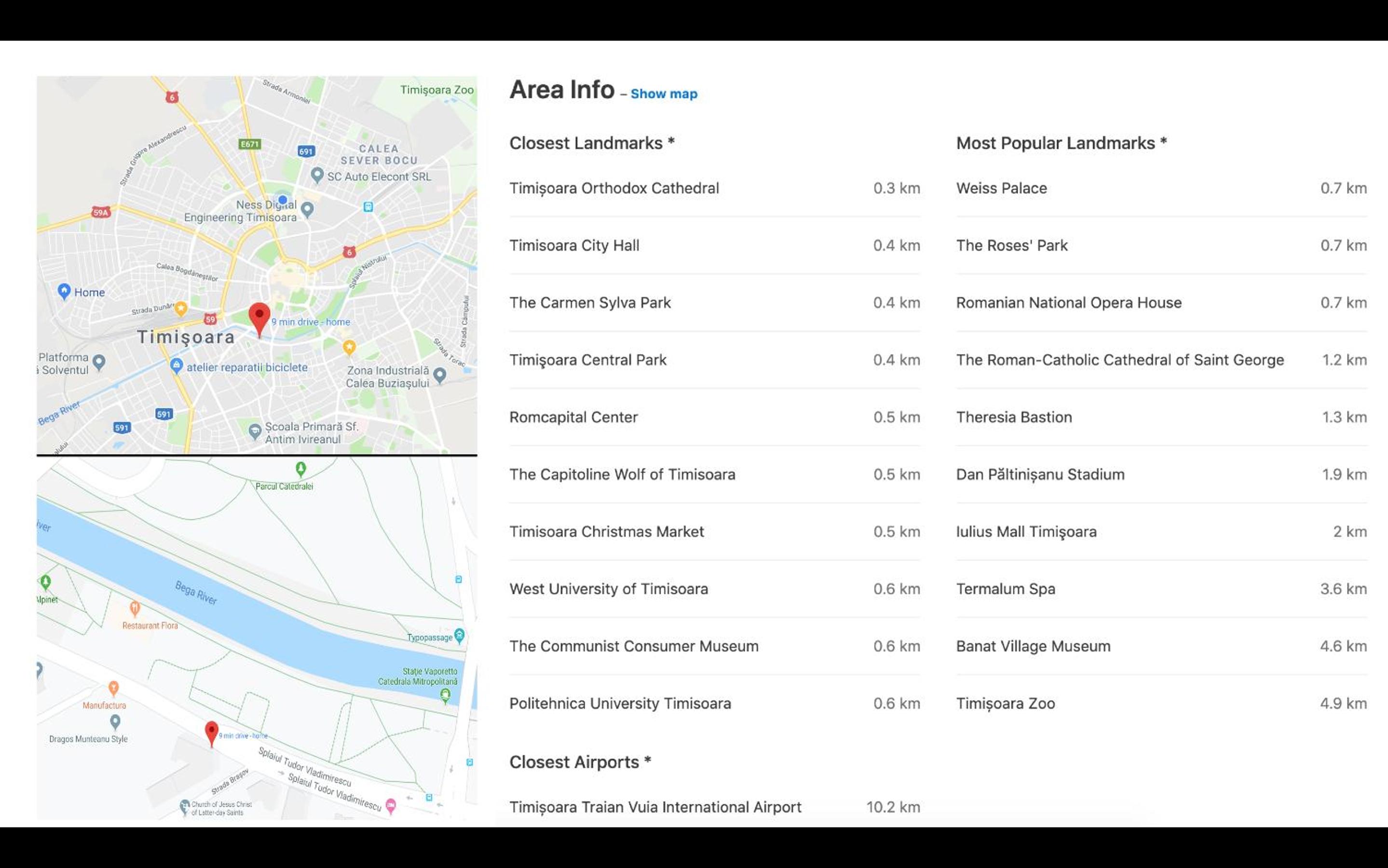Click Roman-Catholic Cathedral of Saint George
Image resolution: width=1388 pixels, height=868 pixels.
(x=1161, y=360)
